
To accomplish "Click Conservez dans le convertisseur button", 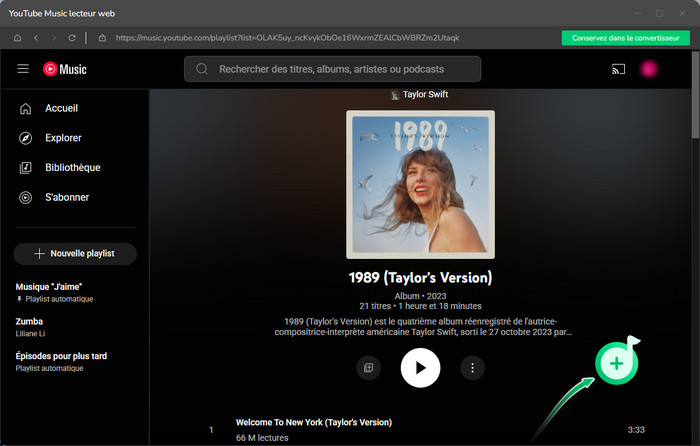I will [x=625, y=38].
